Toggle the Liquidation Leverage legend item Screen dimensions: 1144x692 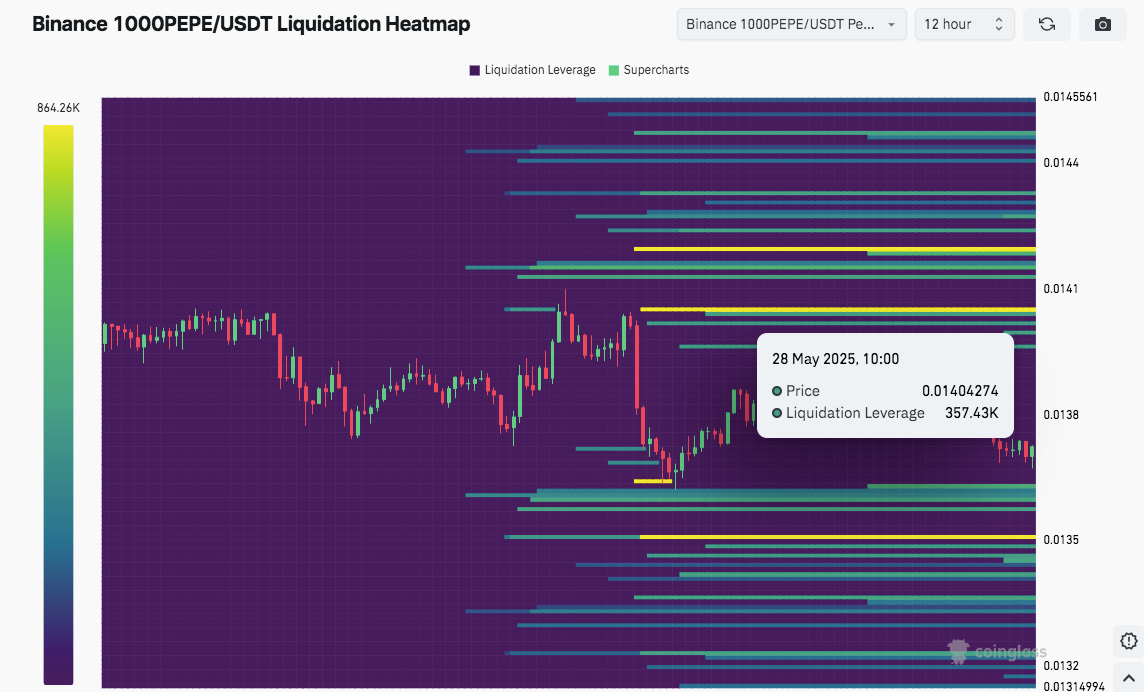(x=533, y=70)
